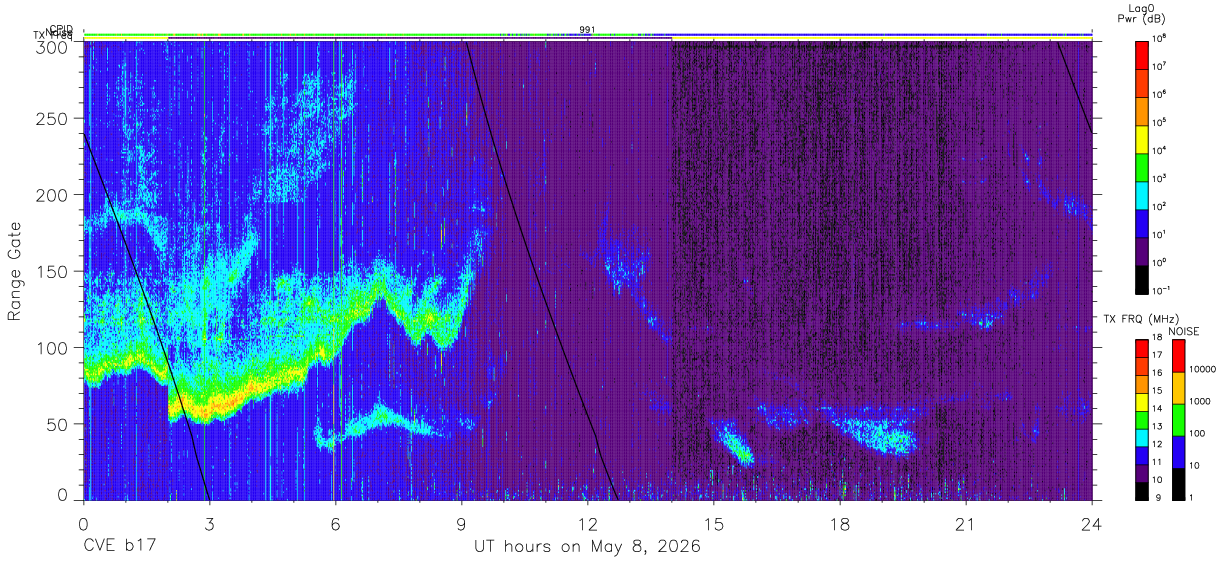The image size is (1228, 567).
Task: Click the 'UT hours on May 8, 2026' axis label
Action: 587,547
